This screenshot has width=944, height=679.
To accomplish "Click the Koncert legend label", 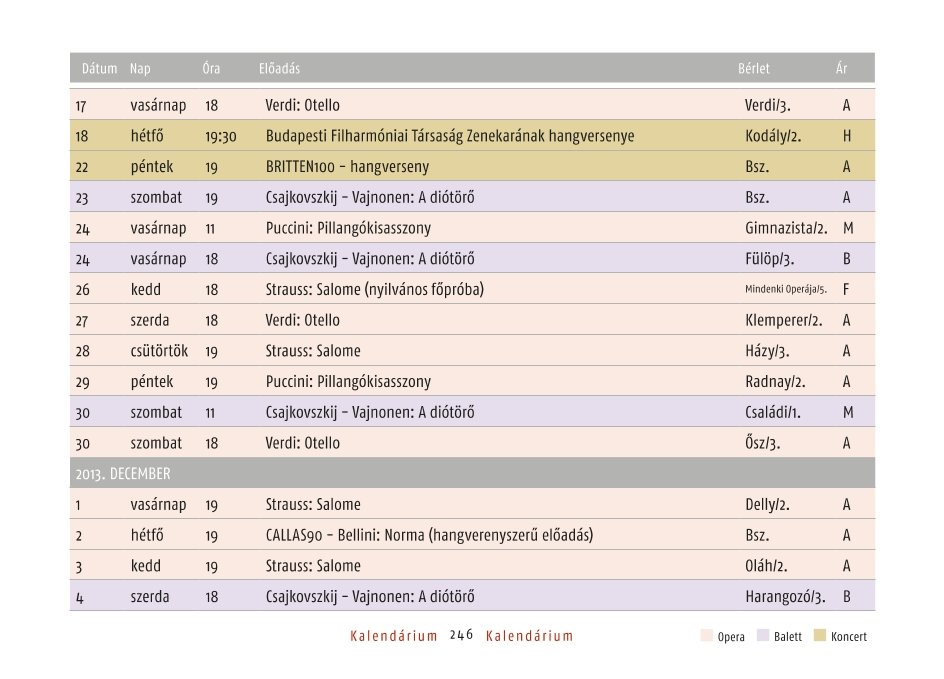I will pyautogui.click(x=848, y=636).
